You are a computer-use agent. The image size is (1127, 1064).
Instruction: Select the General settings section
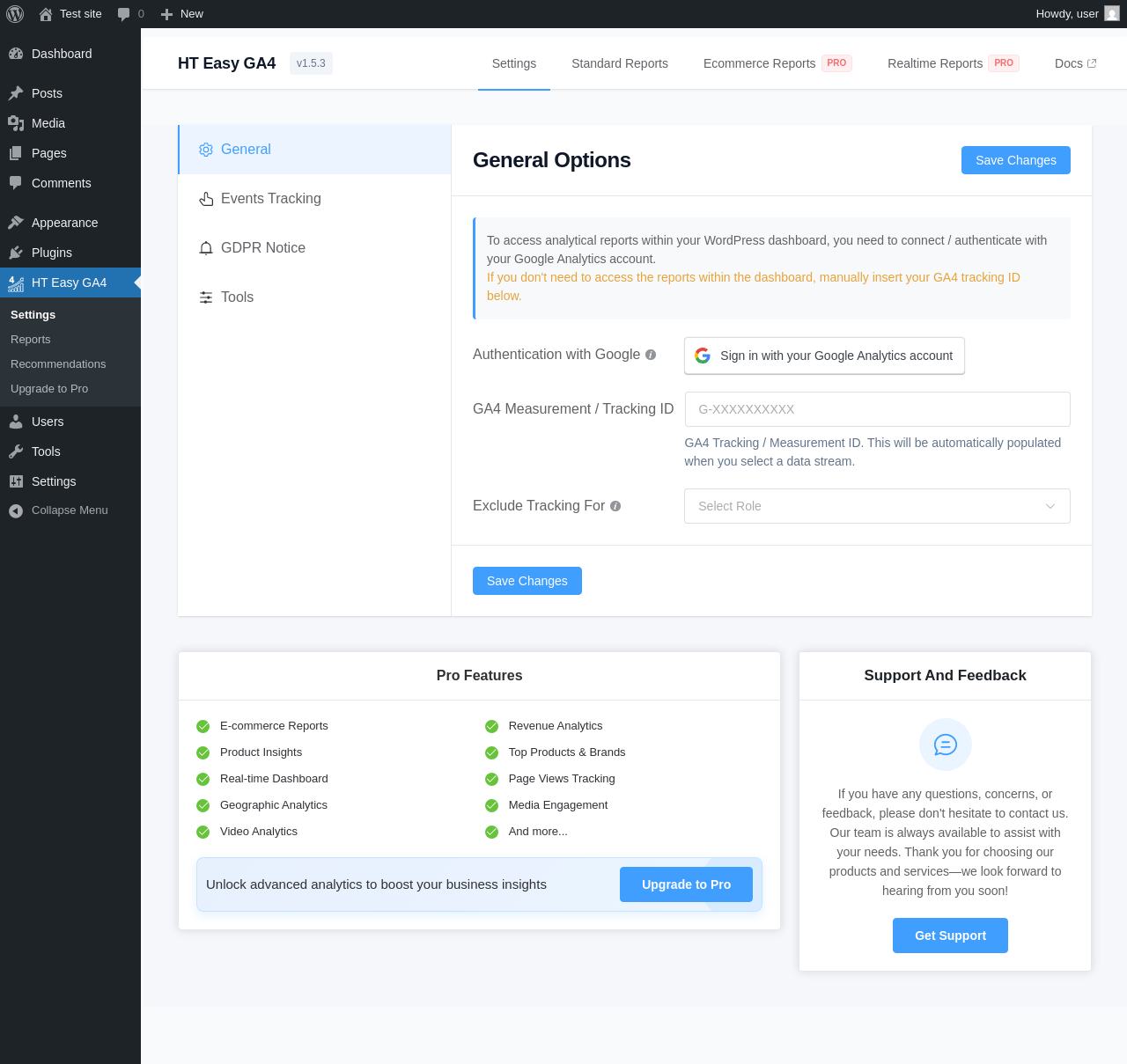coord(314,150)
